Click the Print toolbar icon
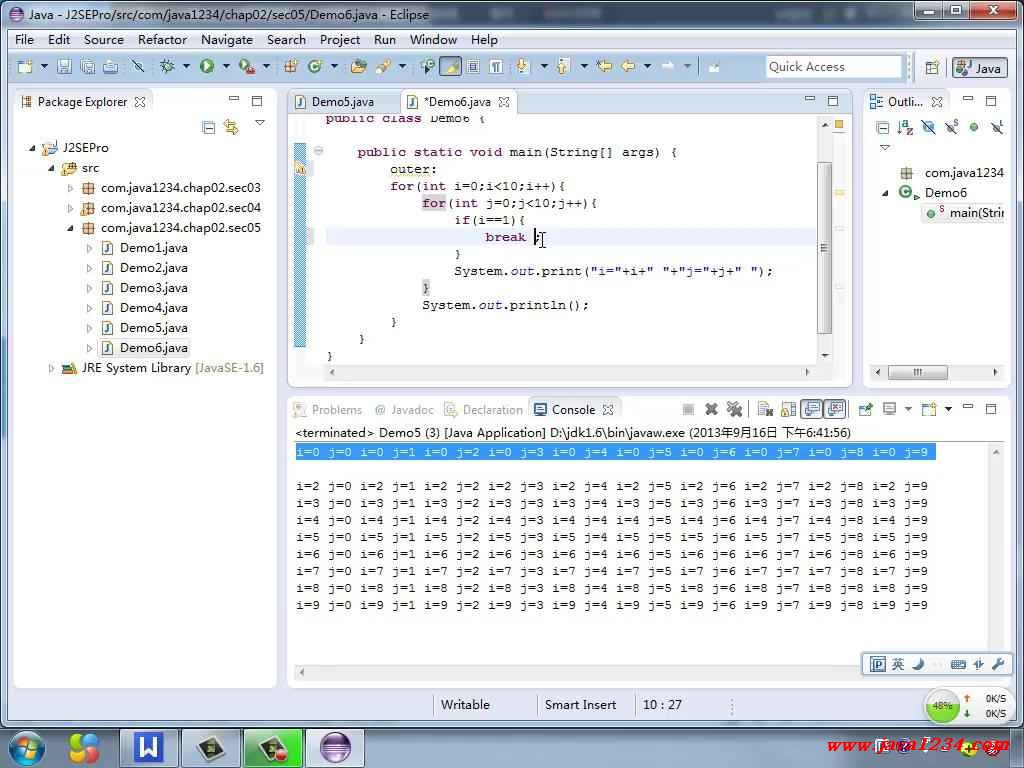The height and width of the screenshot is (768, 1024). point(110,66)
